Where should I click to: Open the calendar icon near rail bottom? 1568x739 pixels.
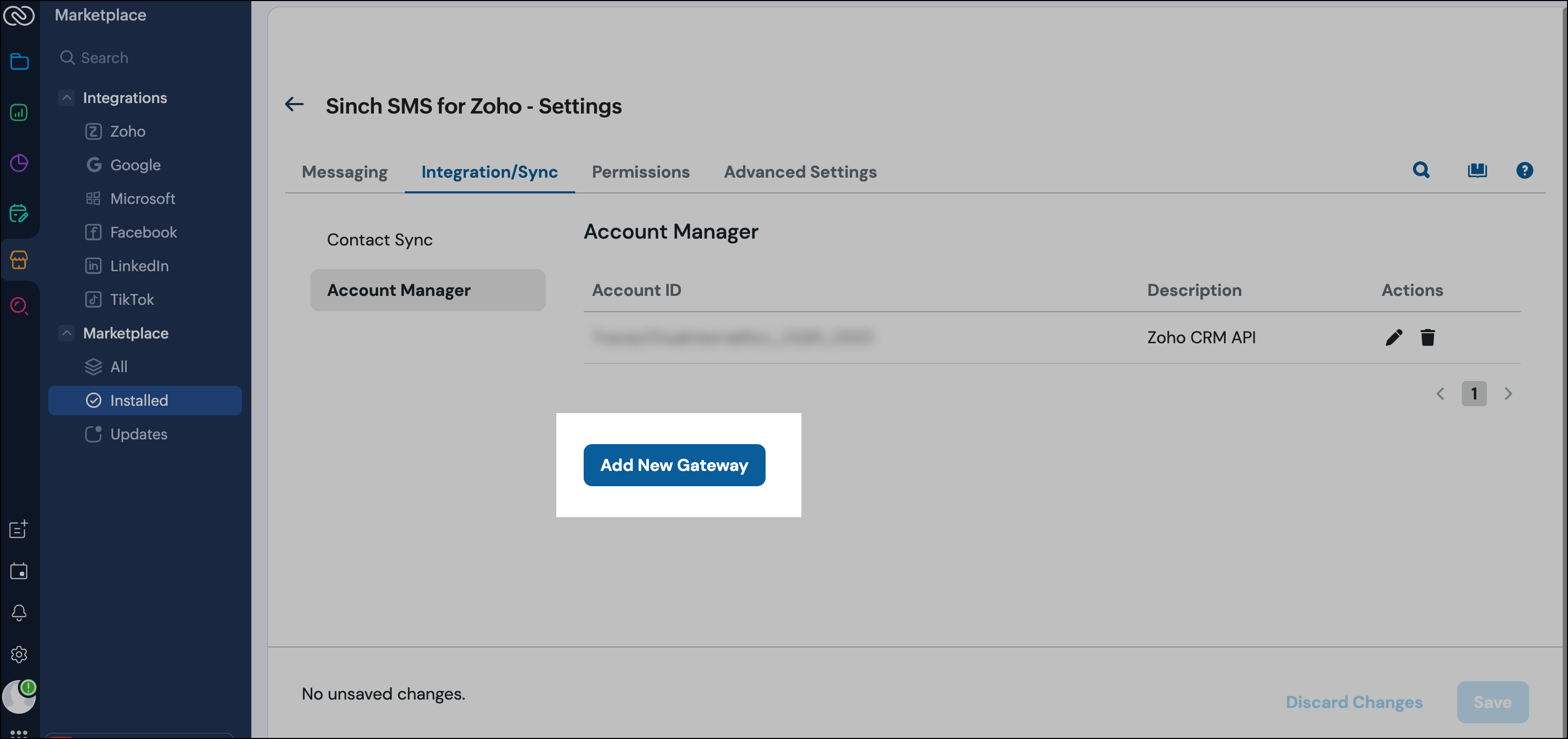tap(19, 571)
